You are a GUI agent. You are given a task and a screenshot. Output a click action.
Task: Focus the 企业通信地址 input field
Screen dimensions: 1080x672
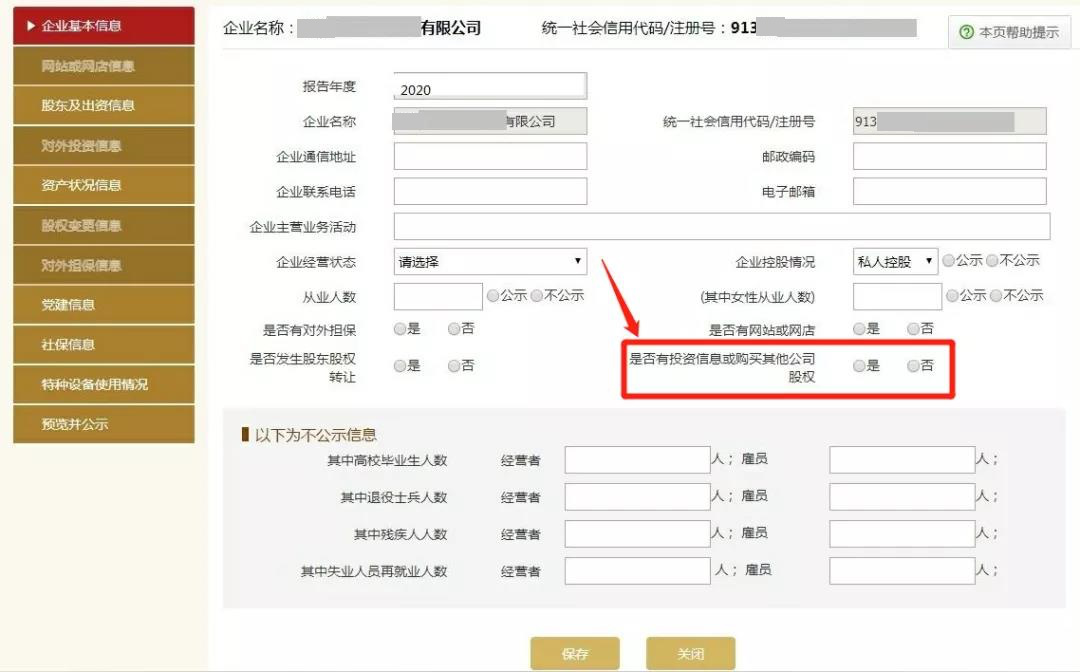pos(490,156)
